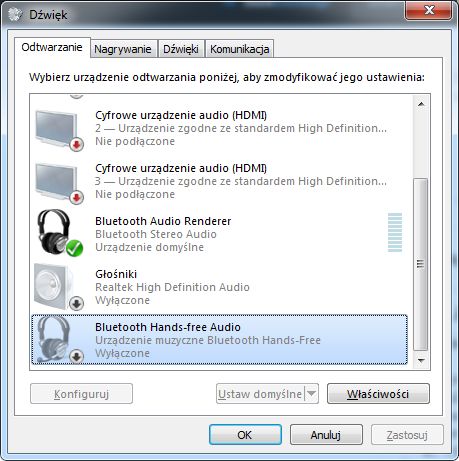This screenshot has width=459, height=461.
Task: Open the Dźwięki tab
Action: pyautogui.click(x=181, y=49)
